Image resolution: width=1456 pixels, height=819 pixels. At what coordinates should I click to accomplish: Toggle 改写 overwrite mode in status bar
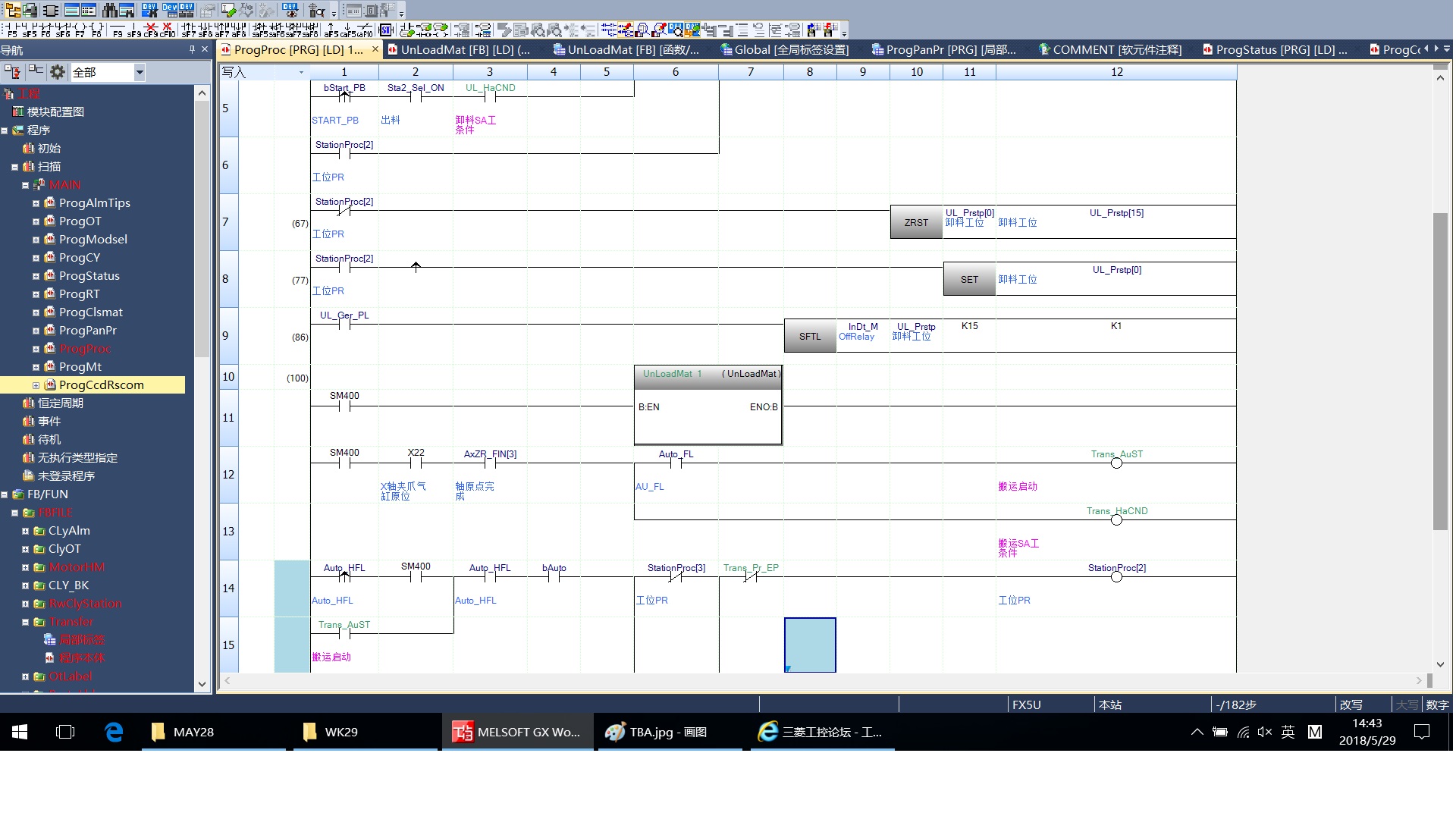point(1350,704)
